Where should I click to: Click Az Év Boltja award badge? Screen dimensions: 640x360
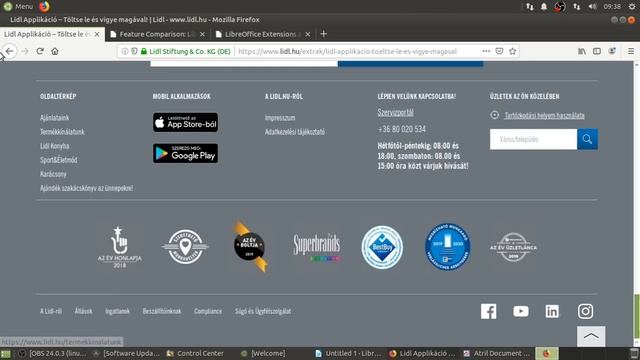pos(250,247)
